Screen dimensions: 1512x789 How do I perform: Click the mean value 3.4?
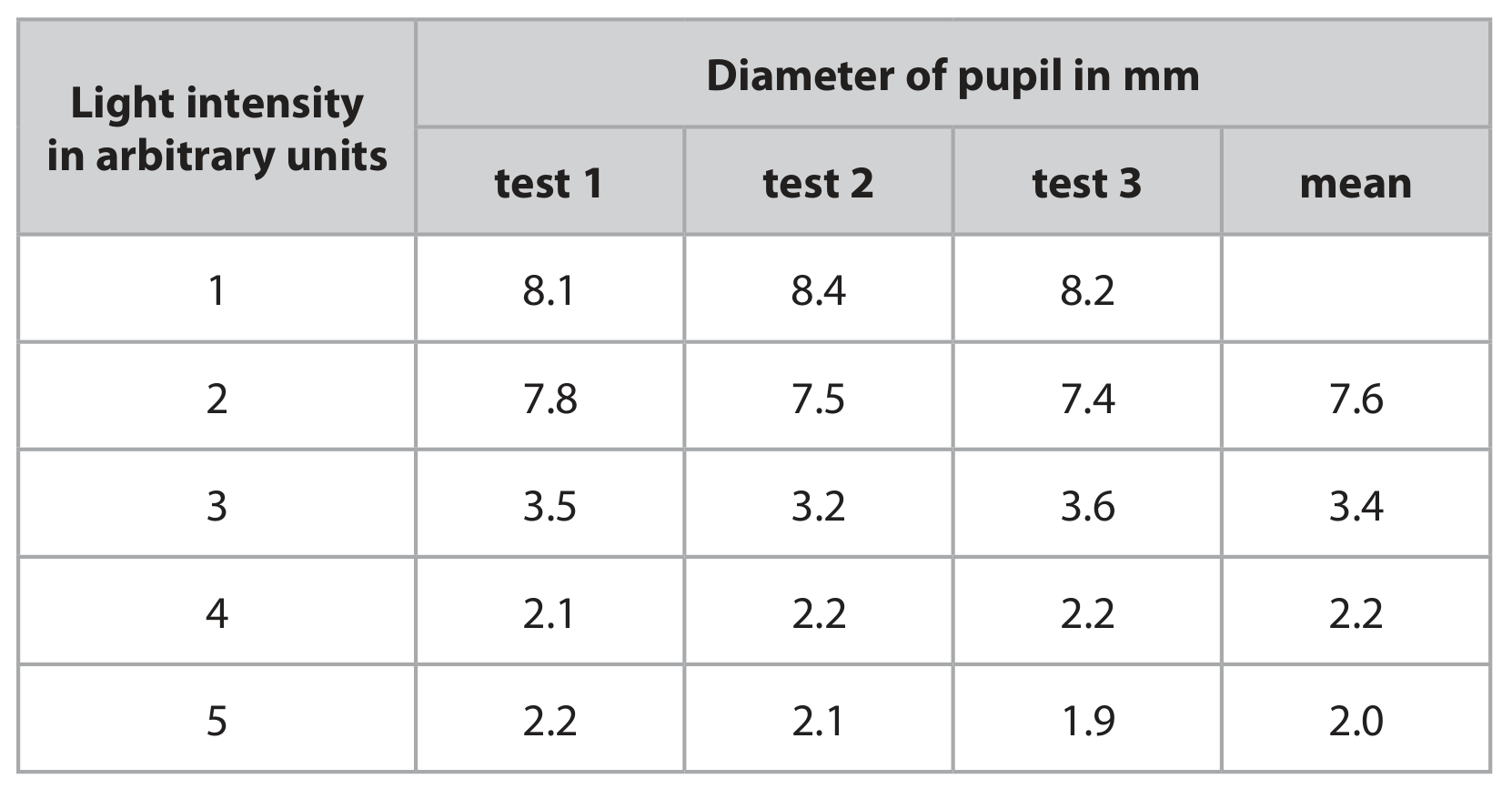pos(1356,504)
